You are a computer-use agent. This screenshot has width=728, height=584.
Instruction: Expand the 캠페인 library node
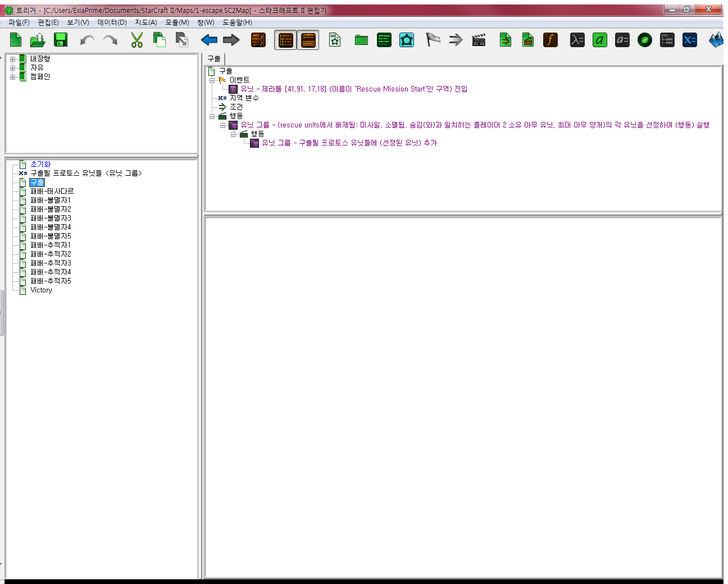(13, 77)
